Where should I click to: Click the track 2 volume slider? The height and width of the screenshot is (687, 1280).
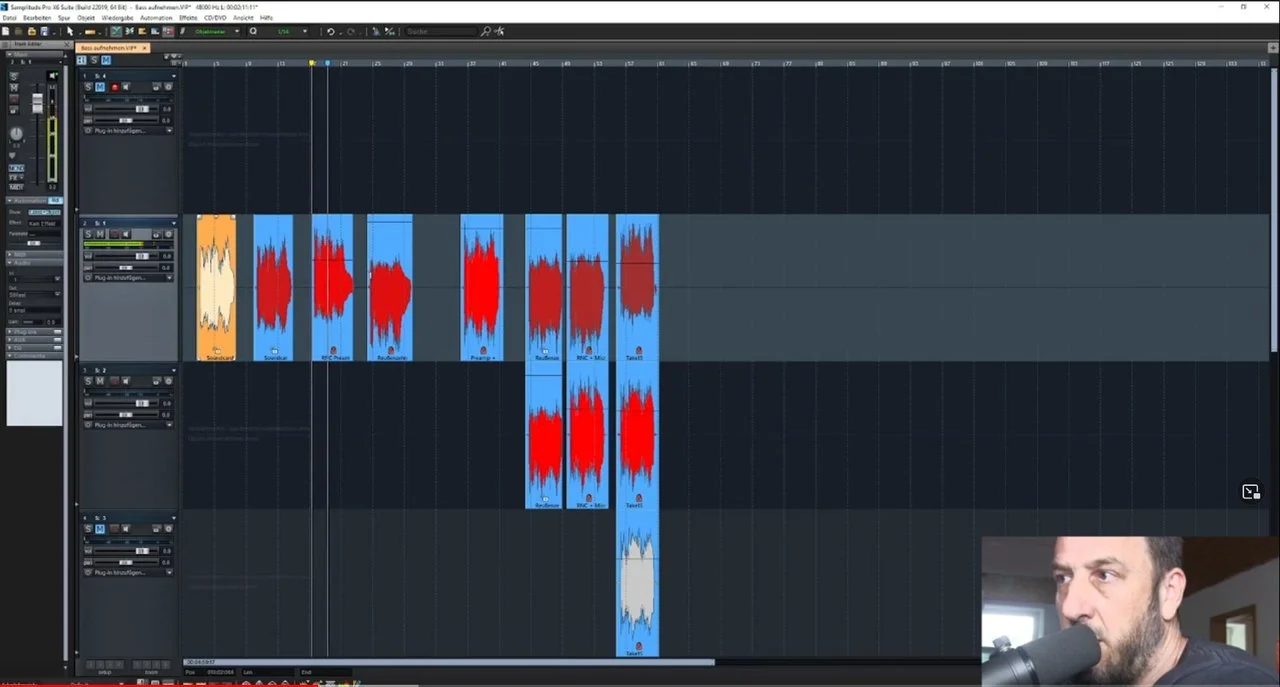140,256
